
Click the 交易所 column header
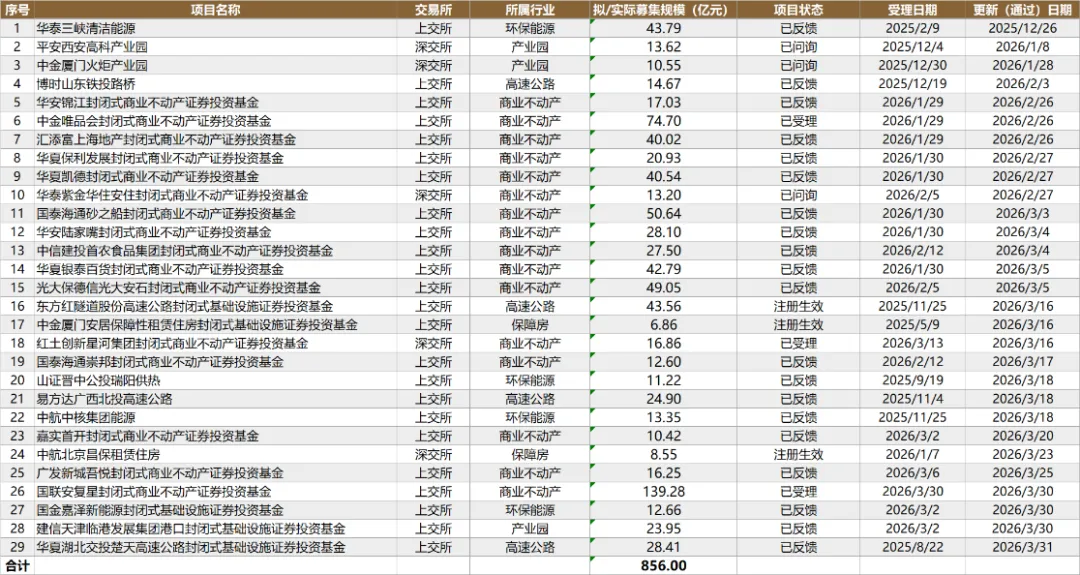pos(433,10)
